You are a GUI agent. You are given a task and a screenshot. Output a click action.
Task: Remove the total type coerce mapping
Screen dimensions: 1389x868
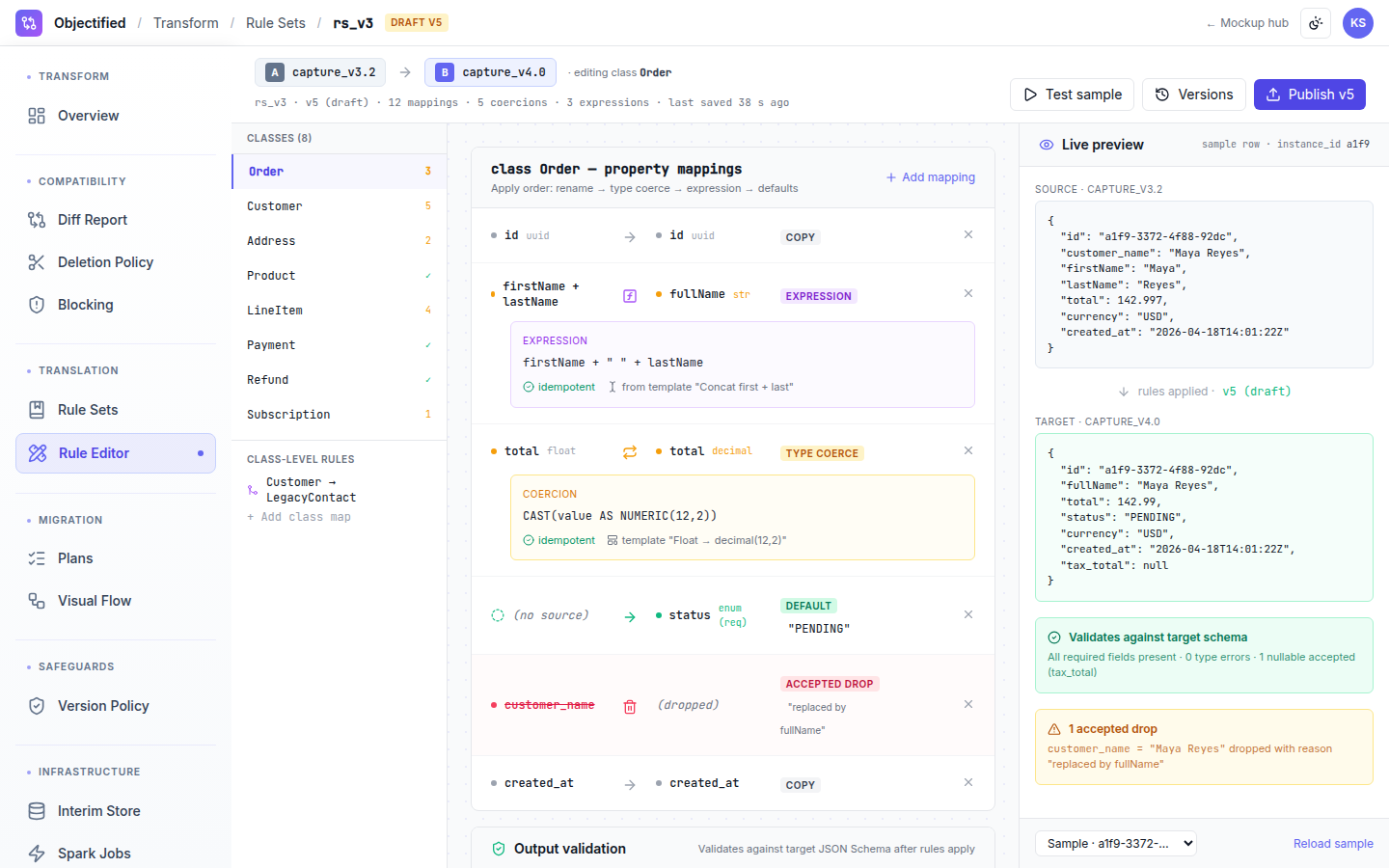coord(968,451)
